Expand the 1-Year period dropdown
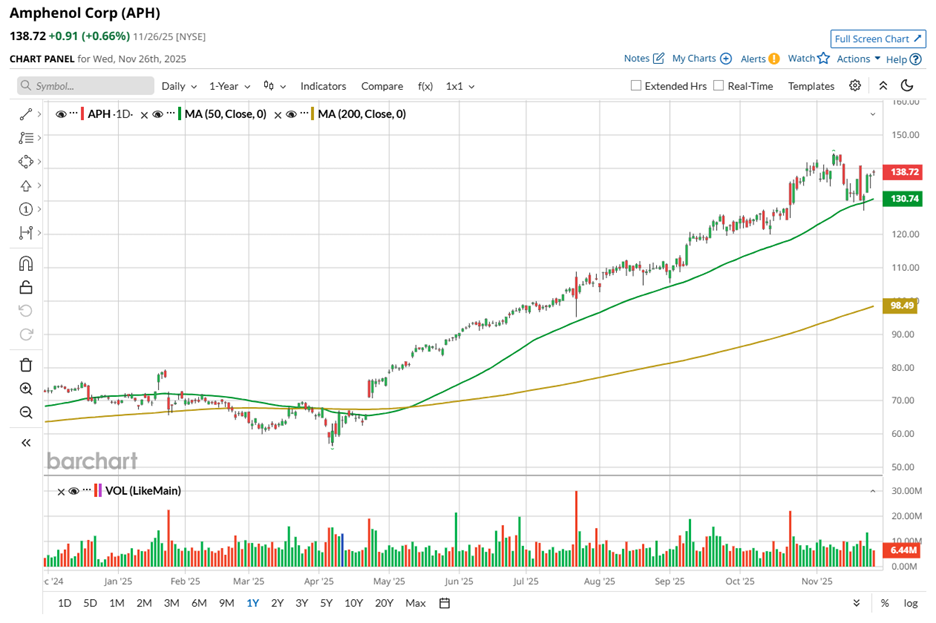Viewport: 936px width, 623px height. (x=229, y=87)
